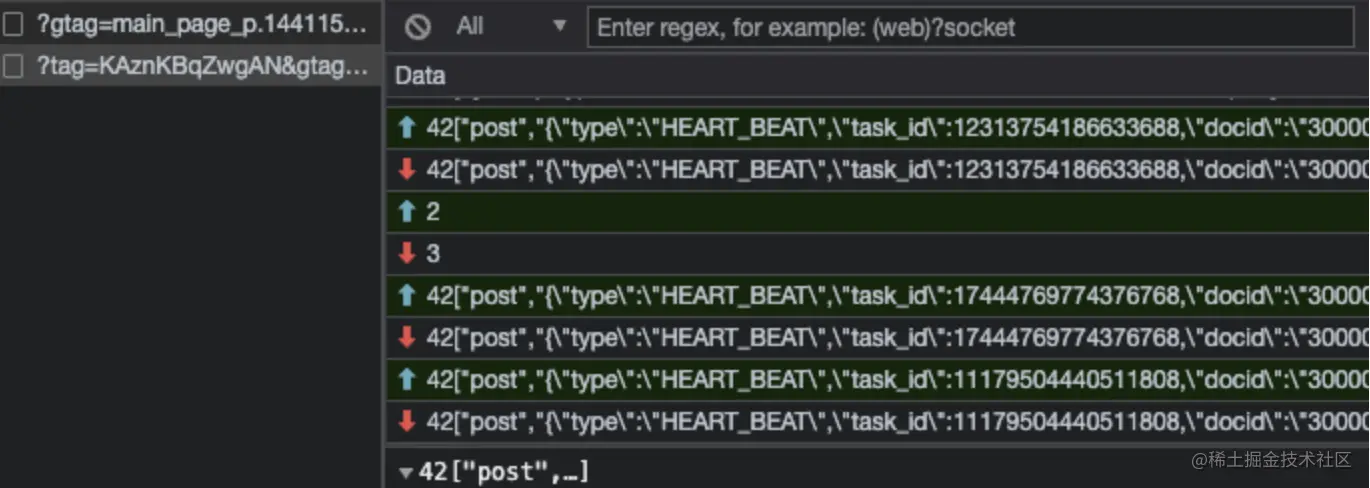Expand the 42["post",…] preview triangle

(x=405, y=473)
